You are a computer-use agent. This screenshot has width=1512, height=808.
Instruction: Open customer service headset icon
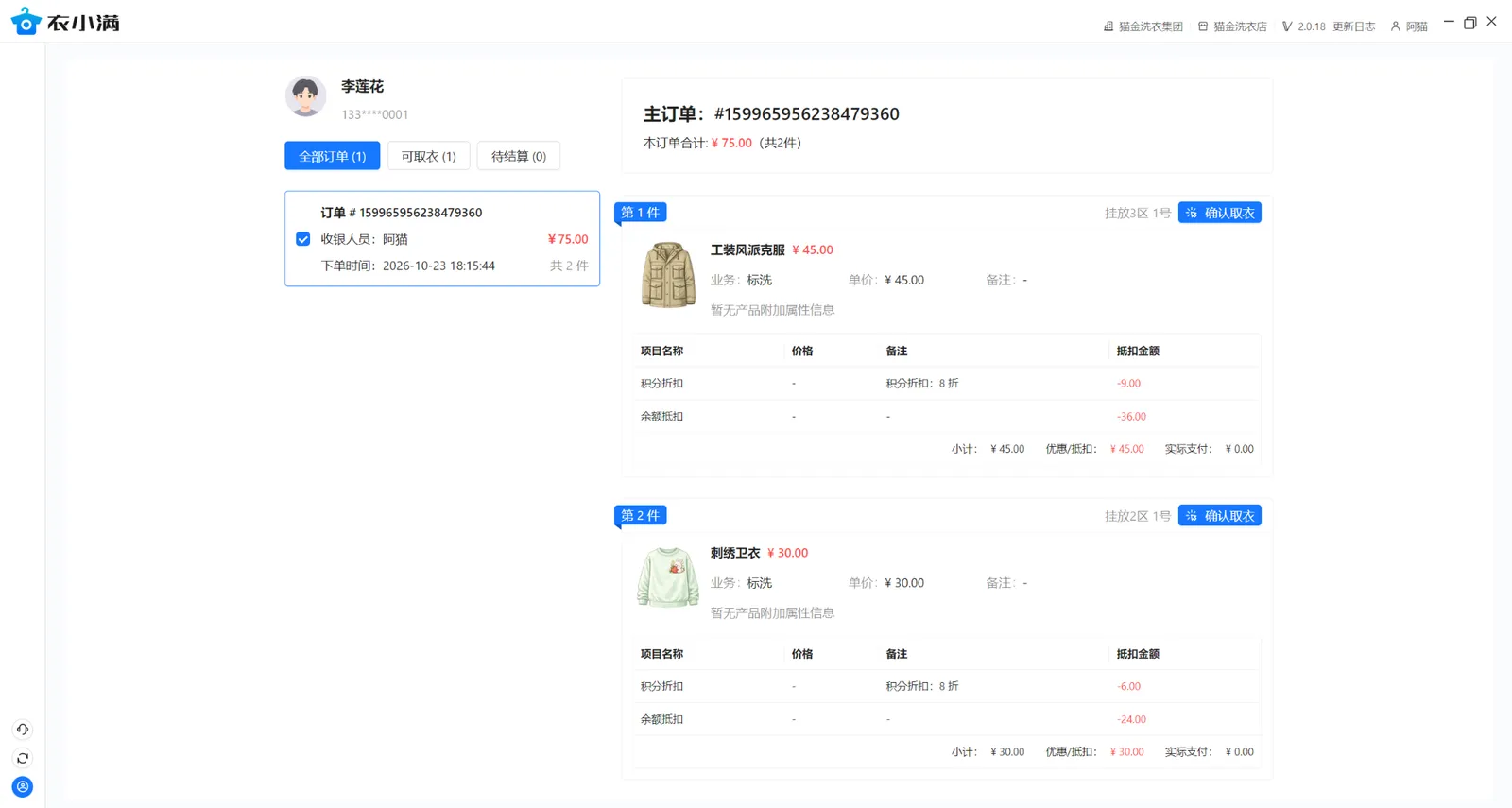click(x=23, y=730)
